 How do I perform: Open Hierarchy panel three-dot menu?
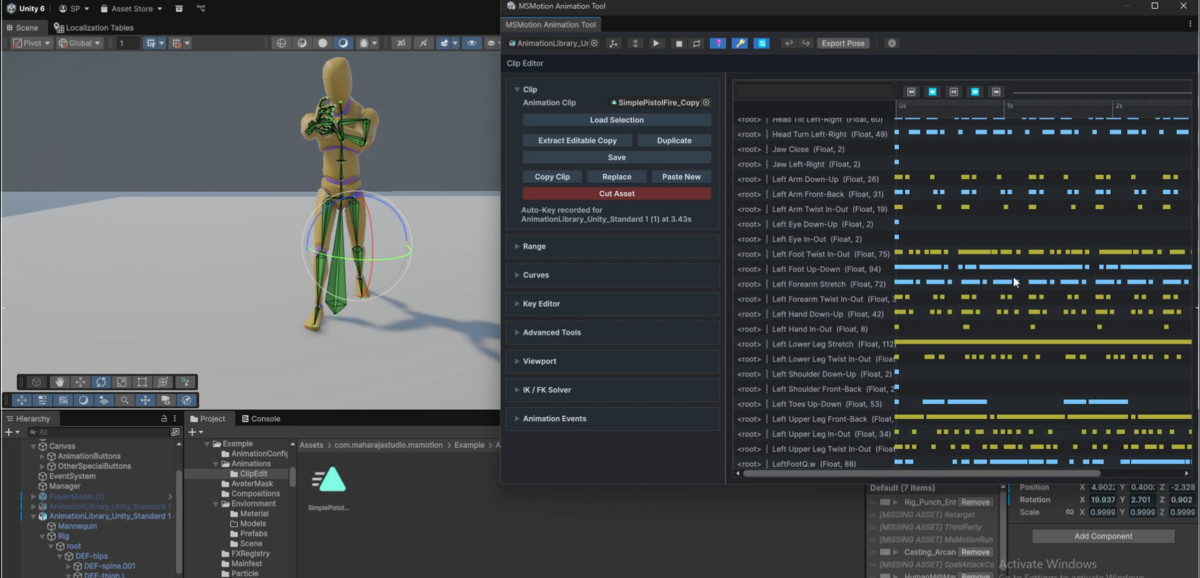(175, 419)
